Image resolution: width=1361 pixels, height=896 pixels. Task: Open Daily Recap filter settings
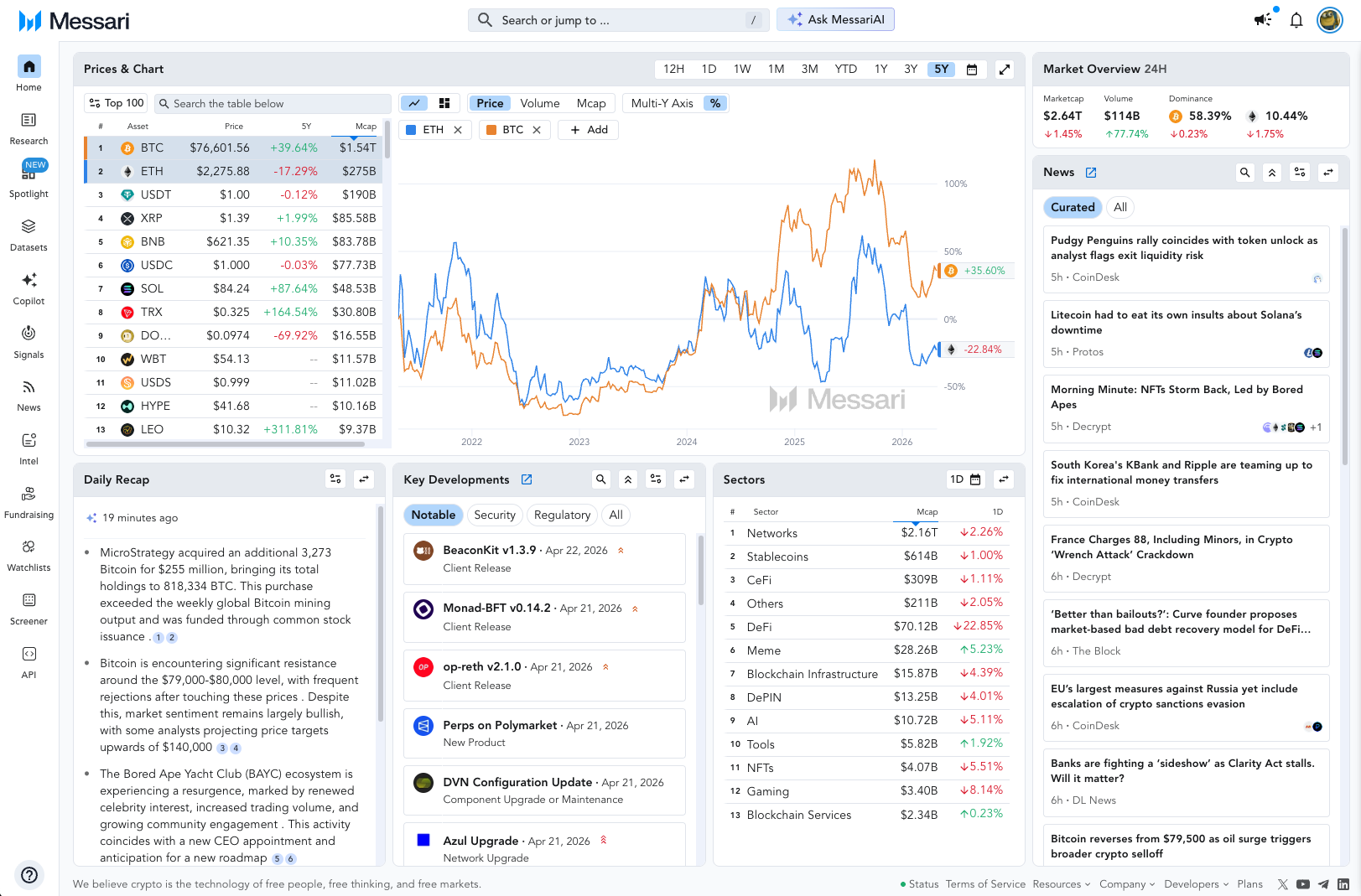(x=335, y=479)
